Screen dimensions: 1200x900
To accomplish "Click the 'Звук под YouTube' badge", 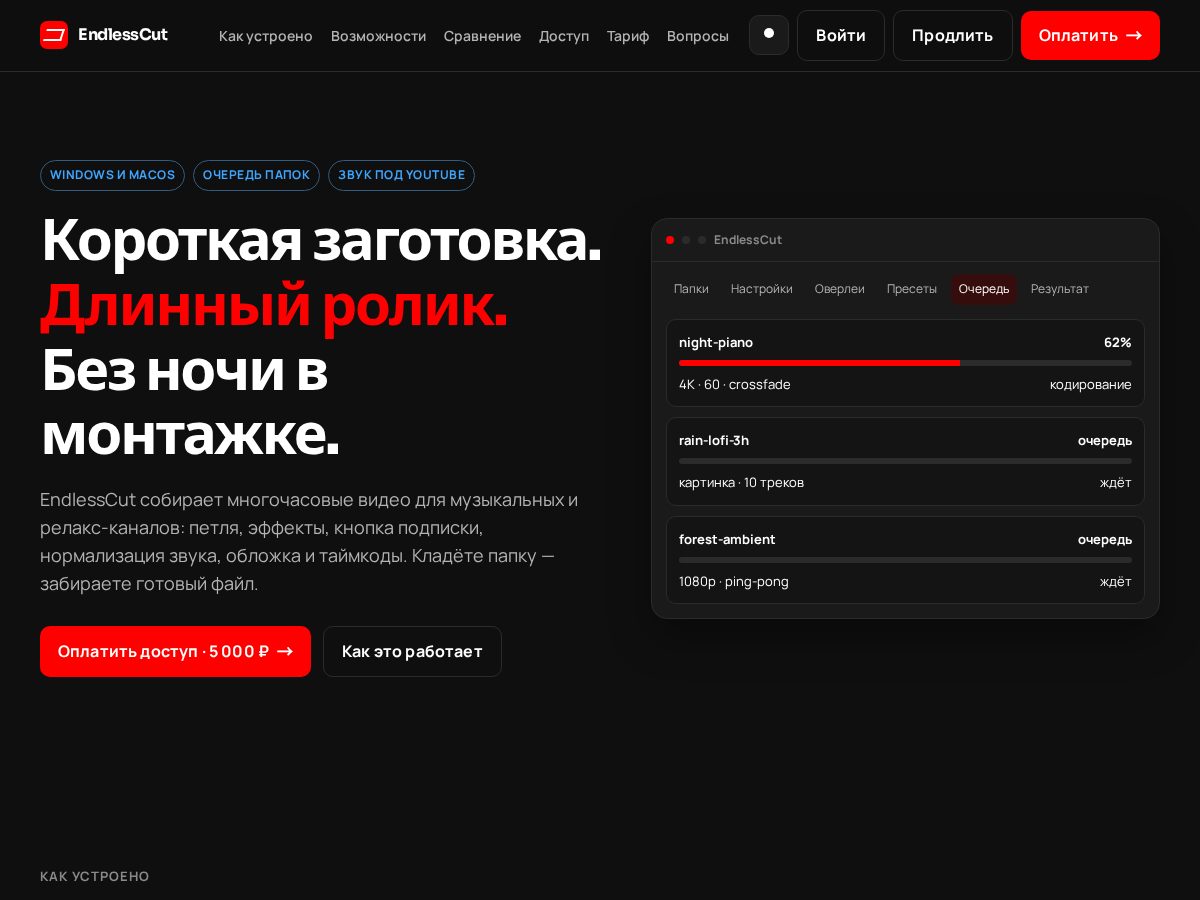I will click(401, 175).
